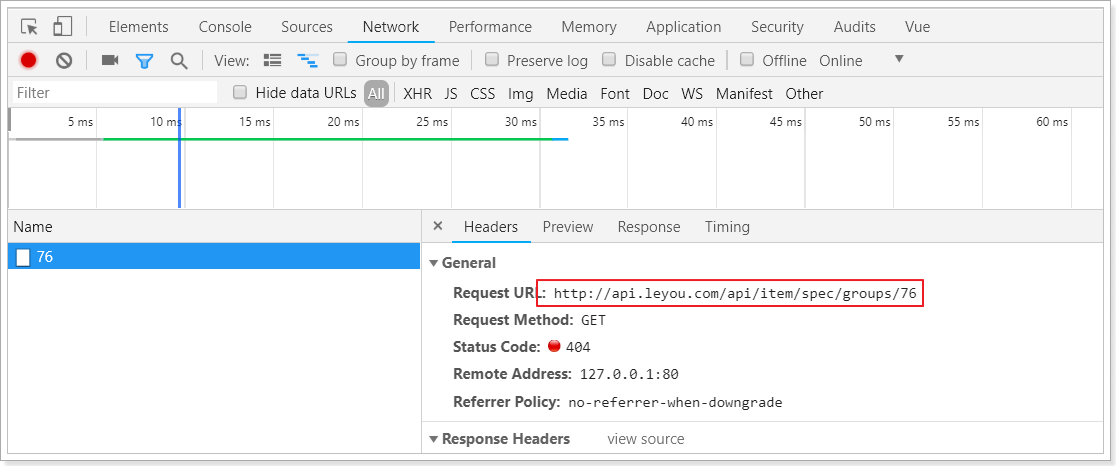Screen dimensions: 1116x466
Task: Expand the Response Headers section
Action: click(434, 439)
